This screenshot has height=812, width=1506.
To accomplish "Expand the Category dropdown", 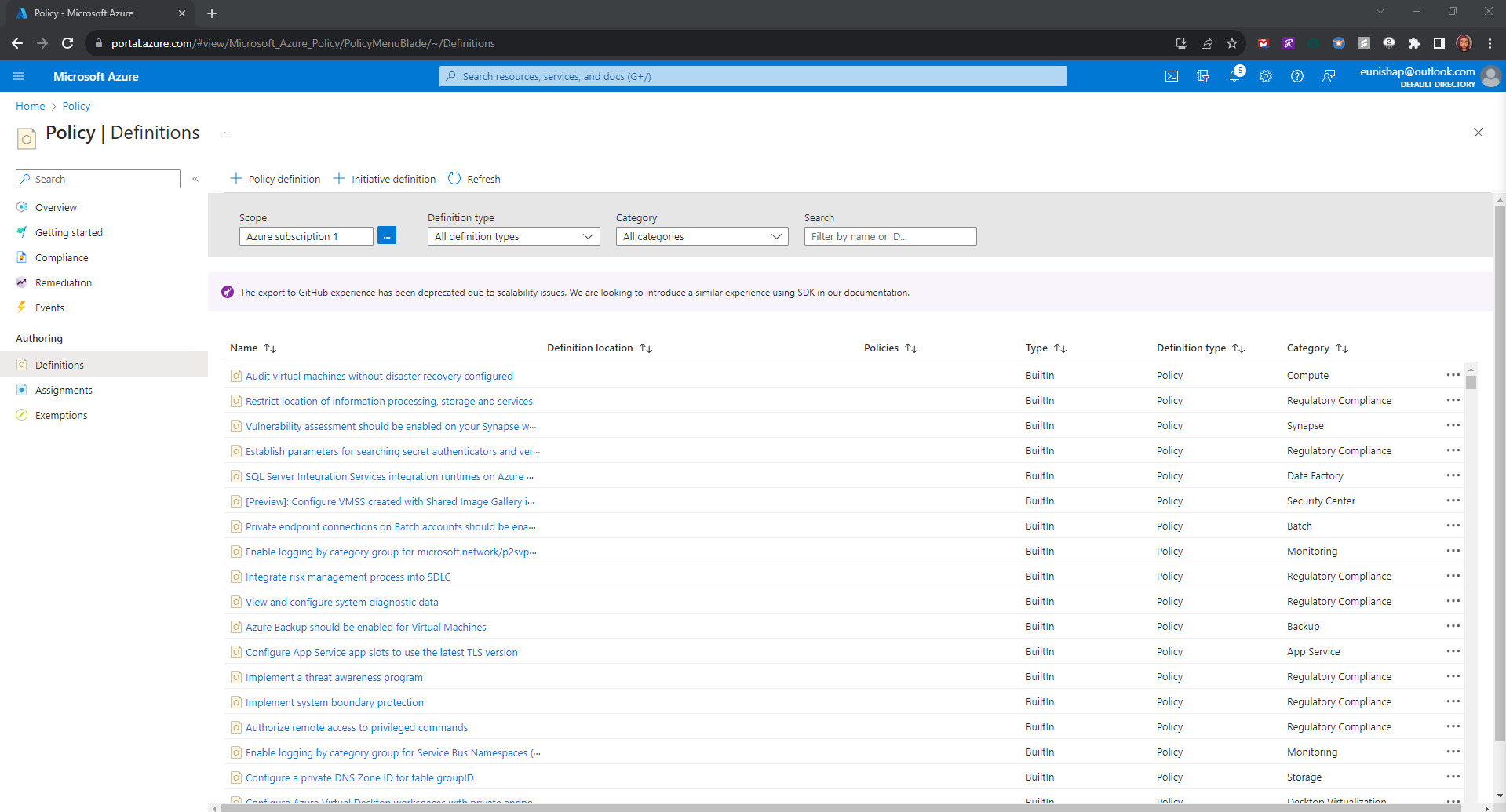I will coord(702,236).
